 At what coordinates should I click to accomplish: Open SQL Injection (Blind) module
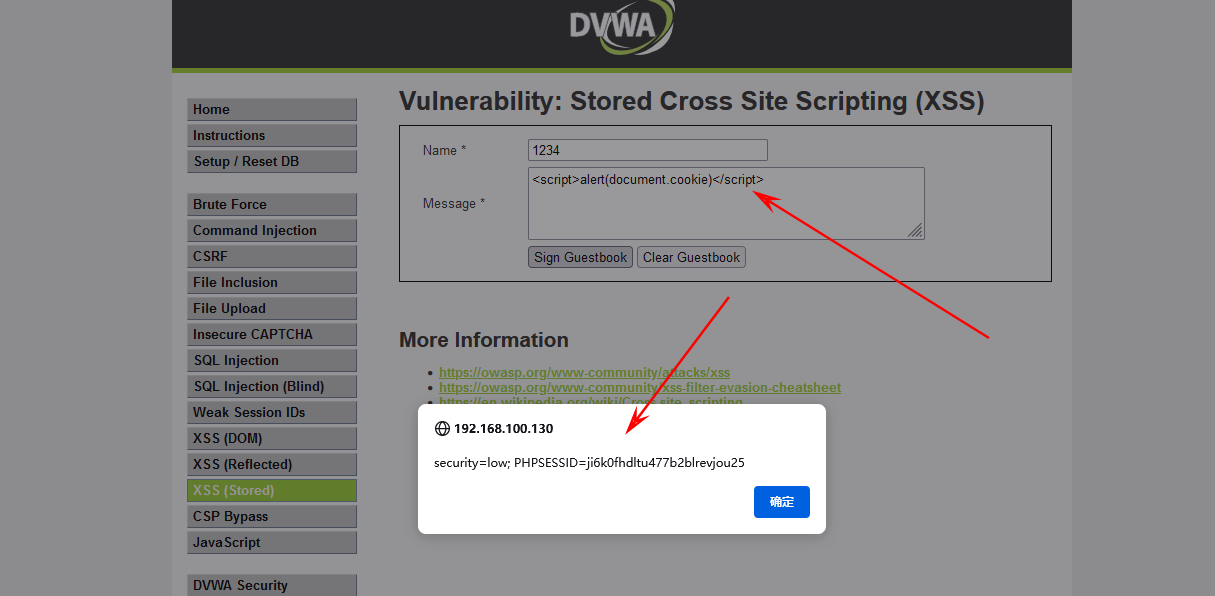(x=272, y=387)
